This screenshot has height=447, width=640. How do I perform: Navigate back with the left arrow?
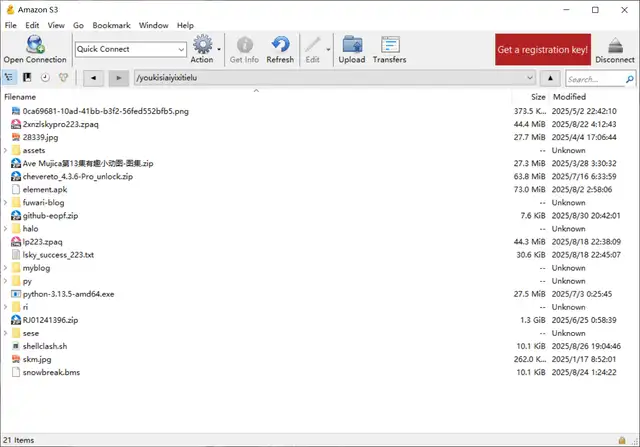(x=92, y=78)
